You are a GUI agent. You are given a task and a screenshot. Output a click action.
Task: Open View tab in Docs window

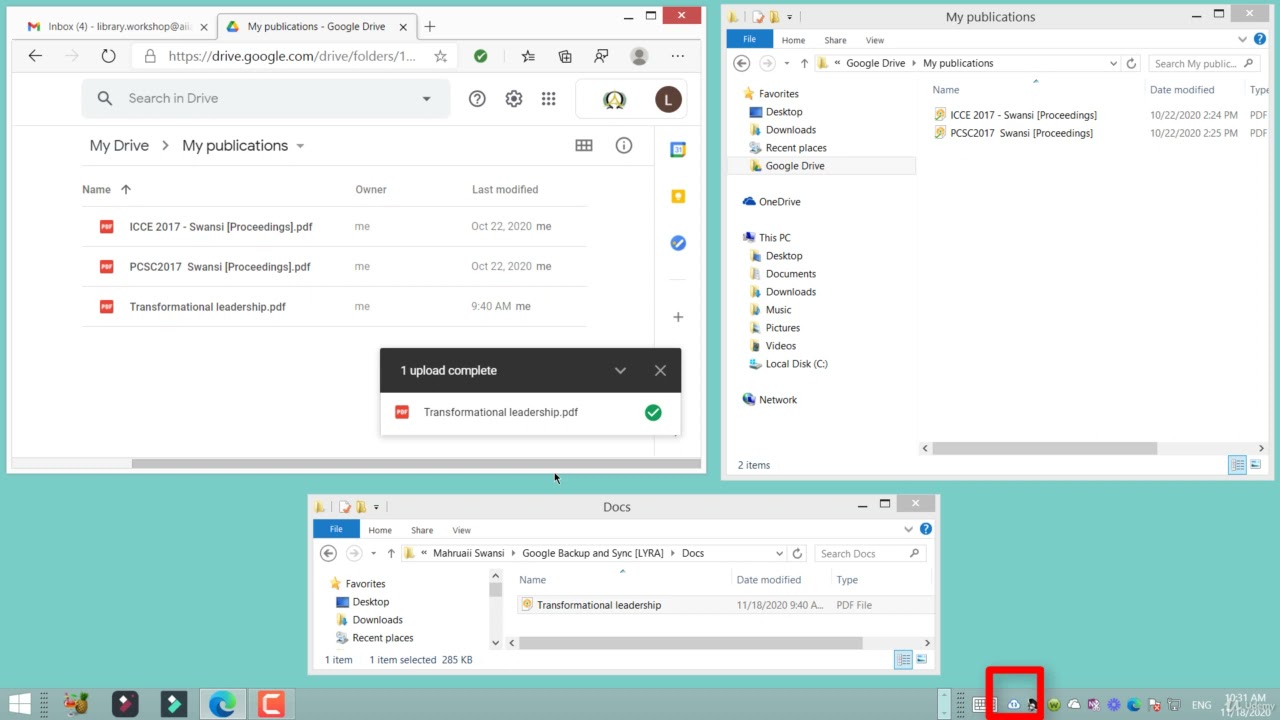coord(461,530)
